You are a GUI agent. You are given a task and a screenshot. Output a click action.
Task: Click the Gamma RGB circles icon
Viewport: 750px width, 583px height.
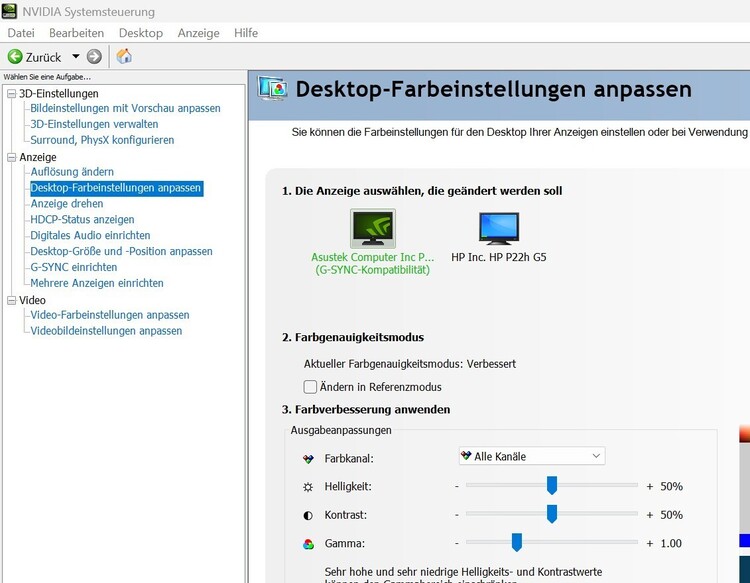pos(308,544)
